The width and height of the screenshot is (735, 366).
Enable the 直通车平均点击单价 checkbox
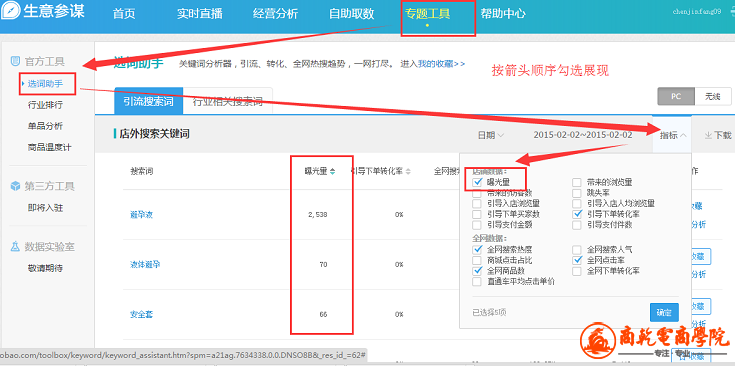(x=477, y=282)
